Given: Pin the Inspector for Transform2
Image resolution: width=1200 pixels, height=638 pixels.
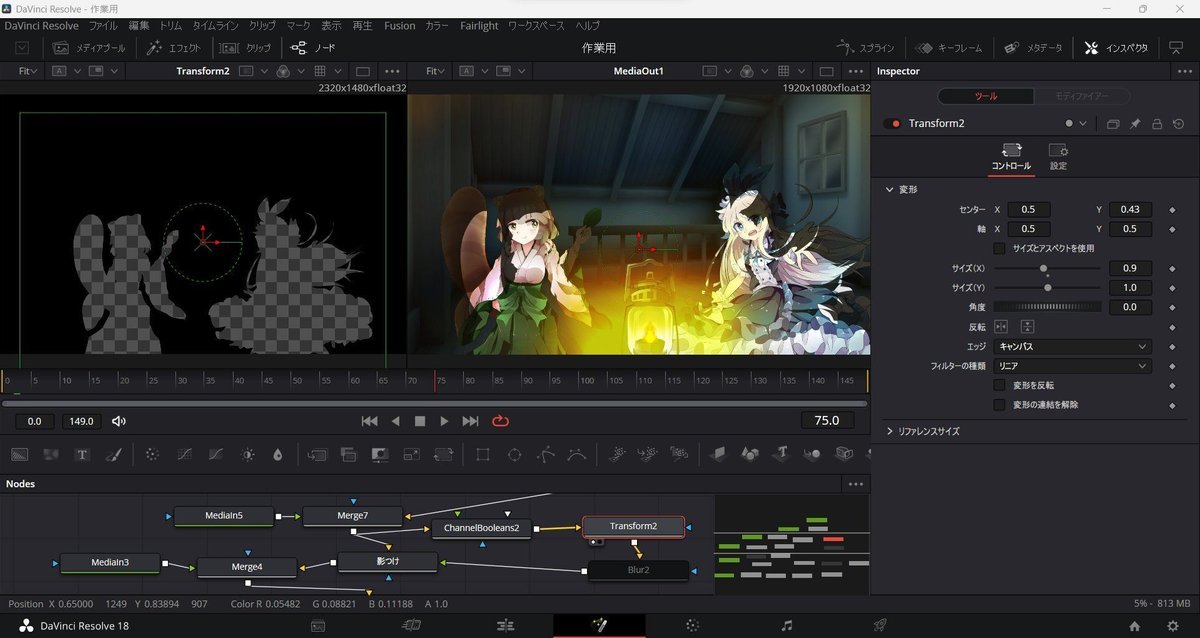Looking at the screenshot, I should 1135,124.
